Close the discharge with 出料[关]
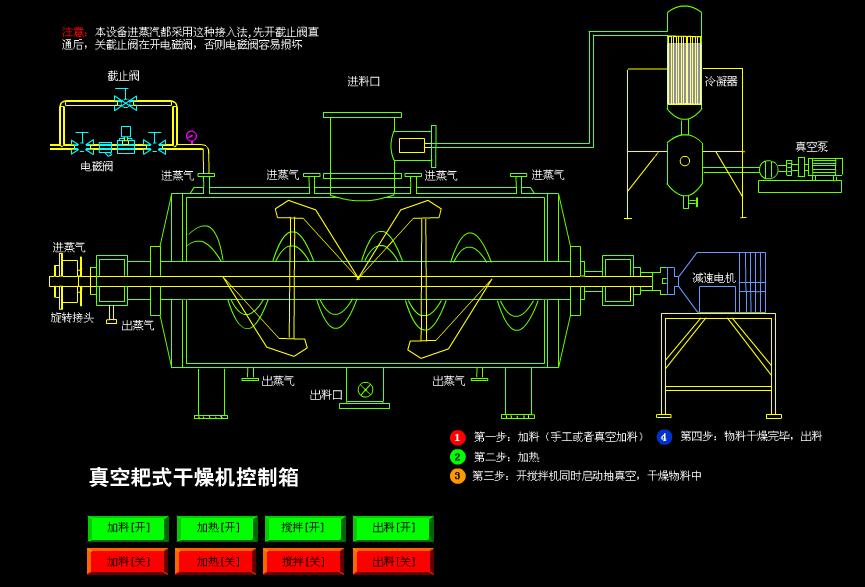Viewport: 865px width, 587px height. click(x=393, y=562)
